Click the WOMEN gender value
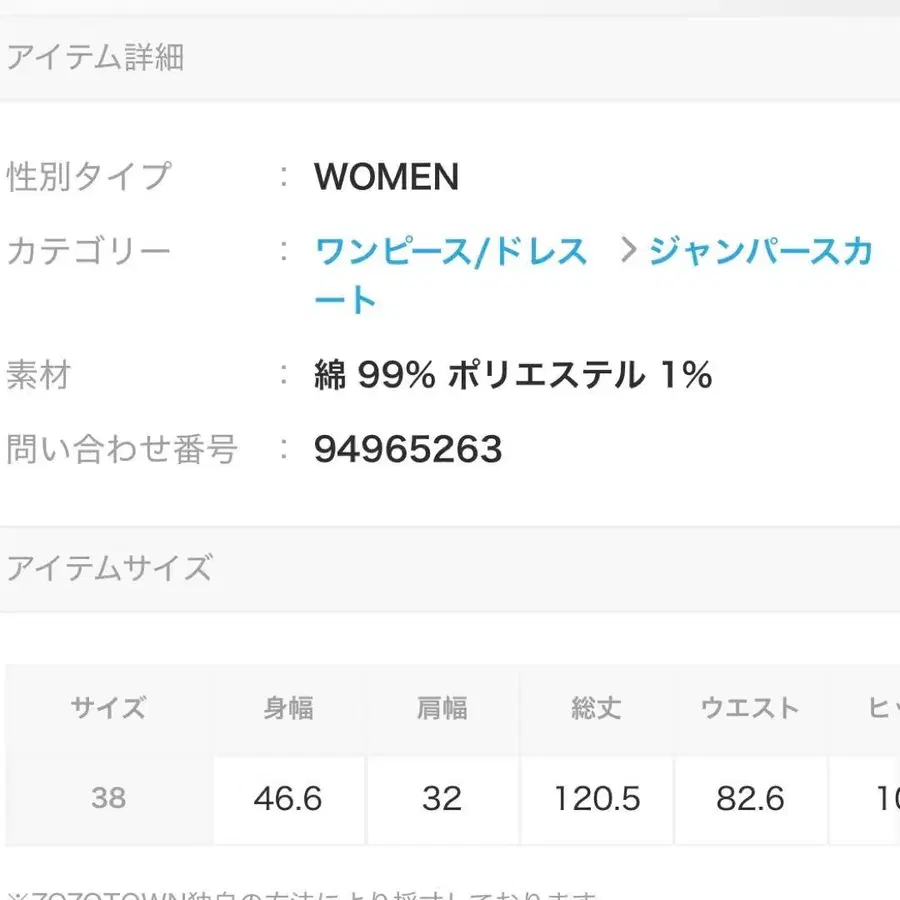 (387, 177)
